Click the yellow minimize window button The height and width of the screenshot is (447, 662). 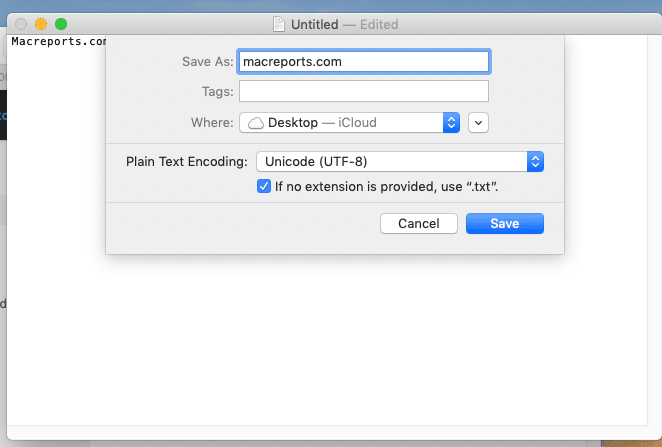pyautogui.click(x=41, y=24)
